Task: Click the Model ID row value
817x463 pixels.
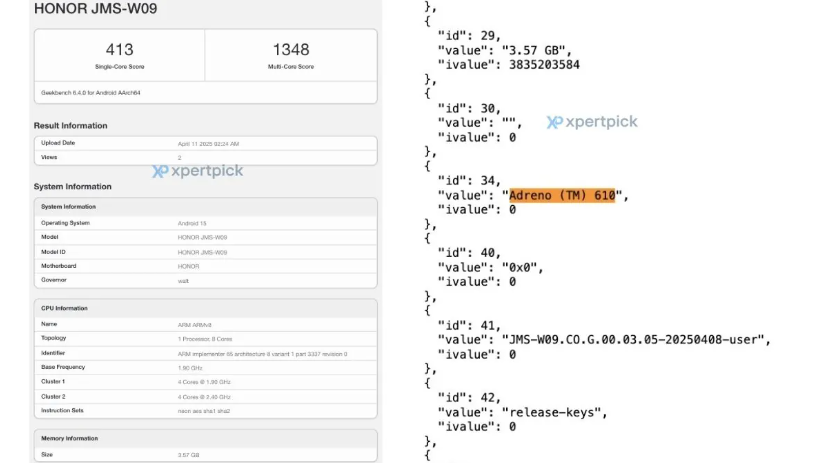Action: click(202, 252)
